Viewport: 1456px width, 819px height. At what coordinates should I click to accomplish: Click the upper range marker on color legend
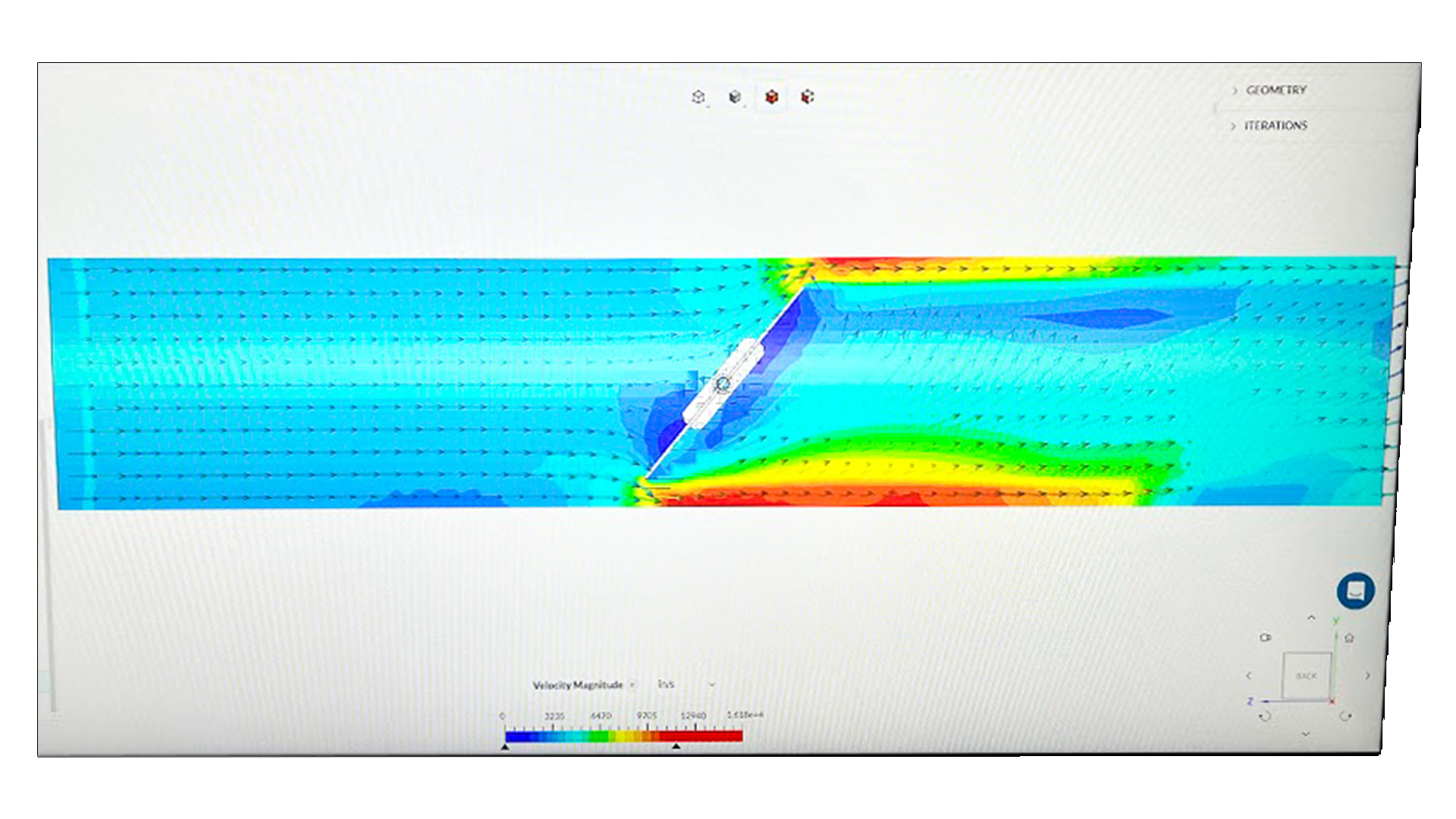pyautogui.click(x=676, y=747)
